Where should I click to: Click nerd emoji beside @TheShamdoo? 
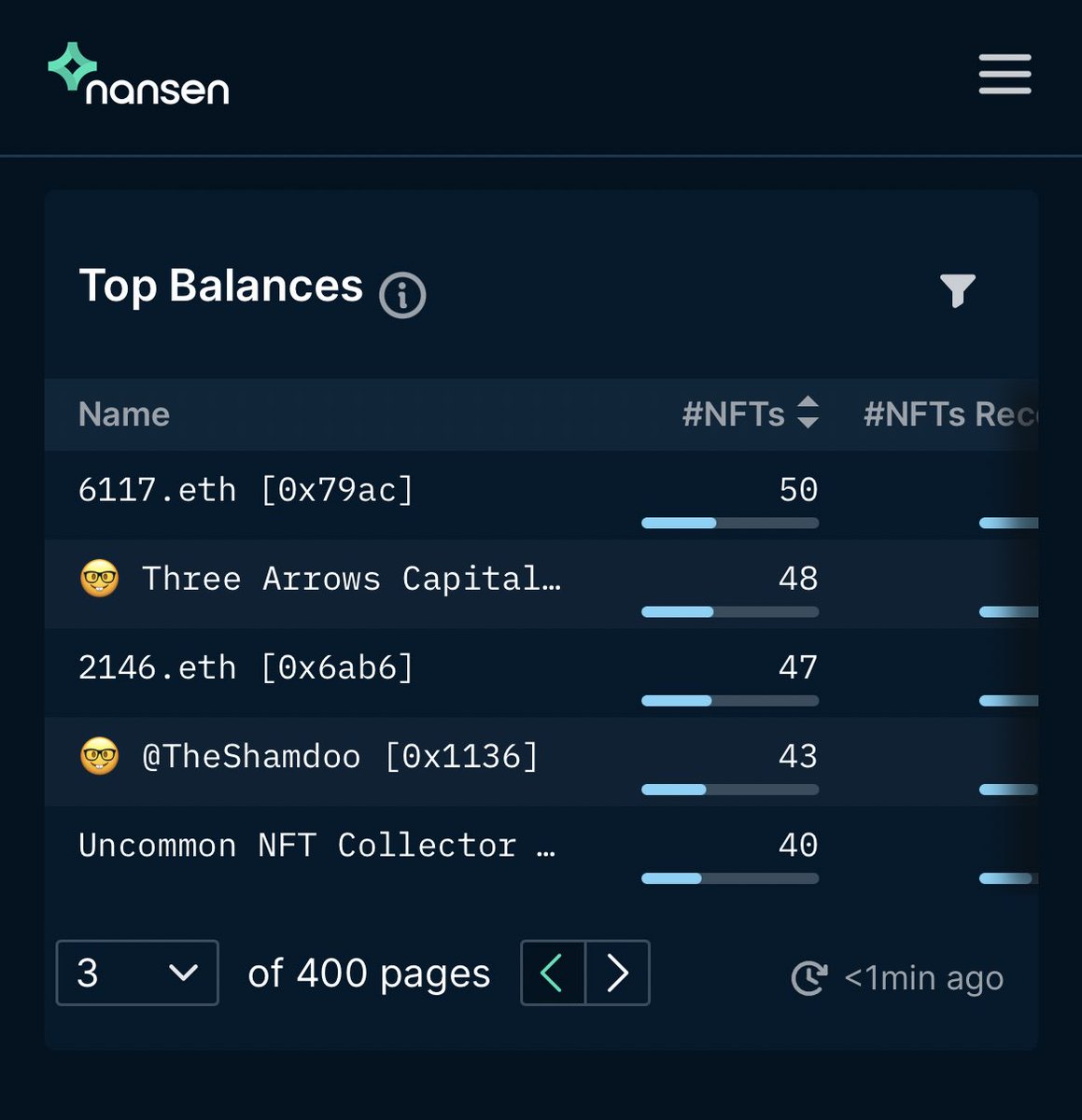100,756
